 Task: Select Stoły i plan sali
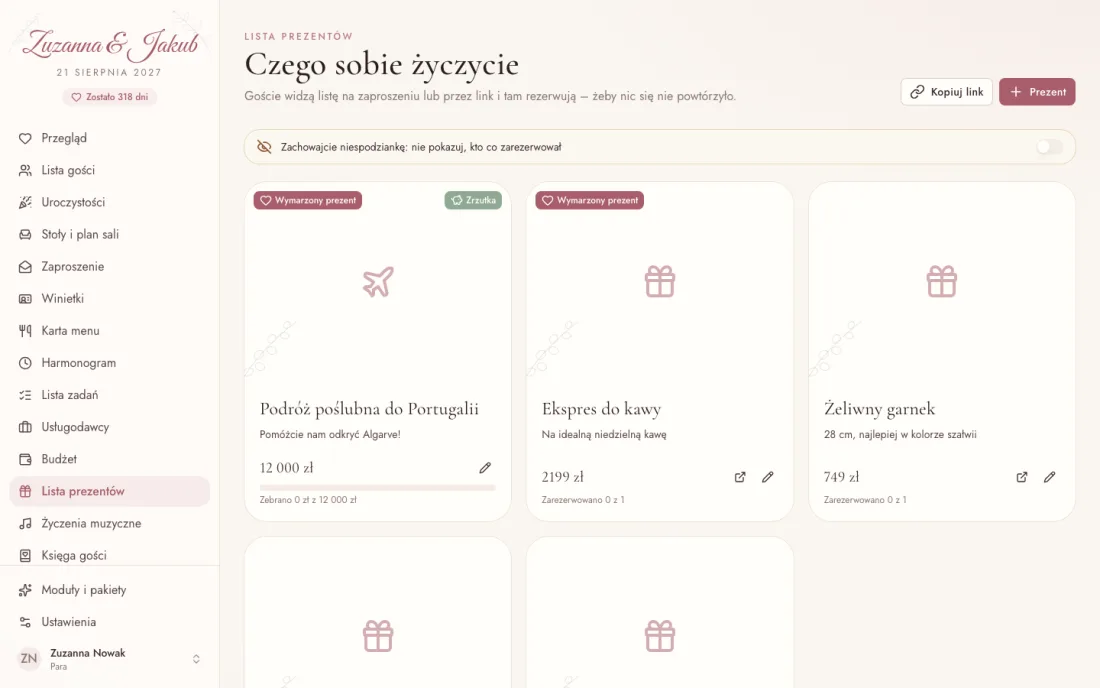pyautogui.click(x=109, y=234)
